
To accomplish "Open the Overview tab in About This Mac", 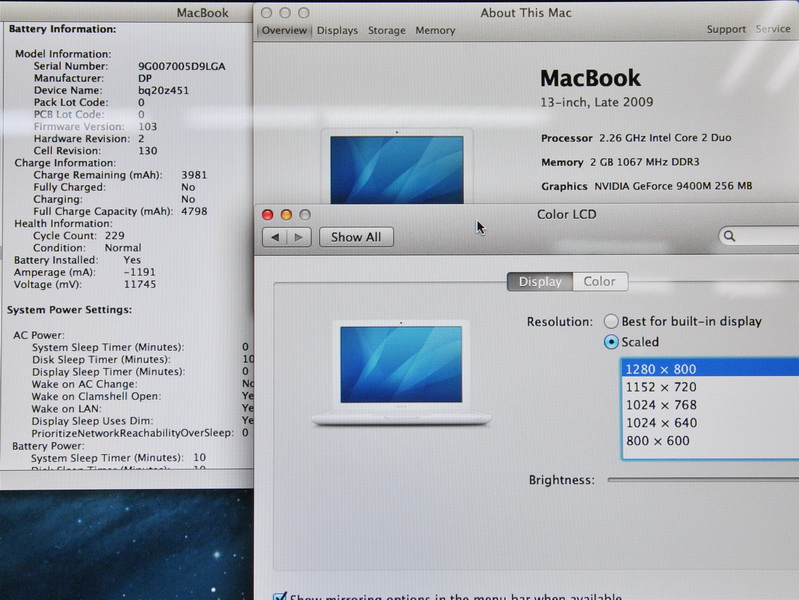I will click(284, 31).
